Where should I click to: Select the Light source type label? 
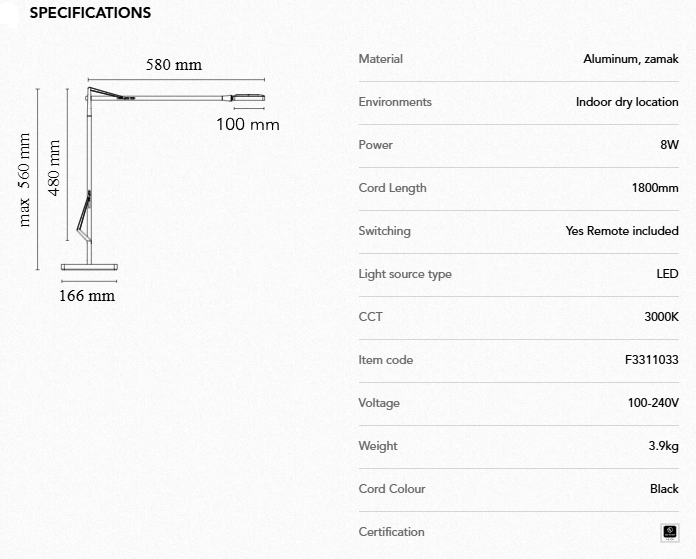(x=405, y=274)
